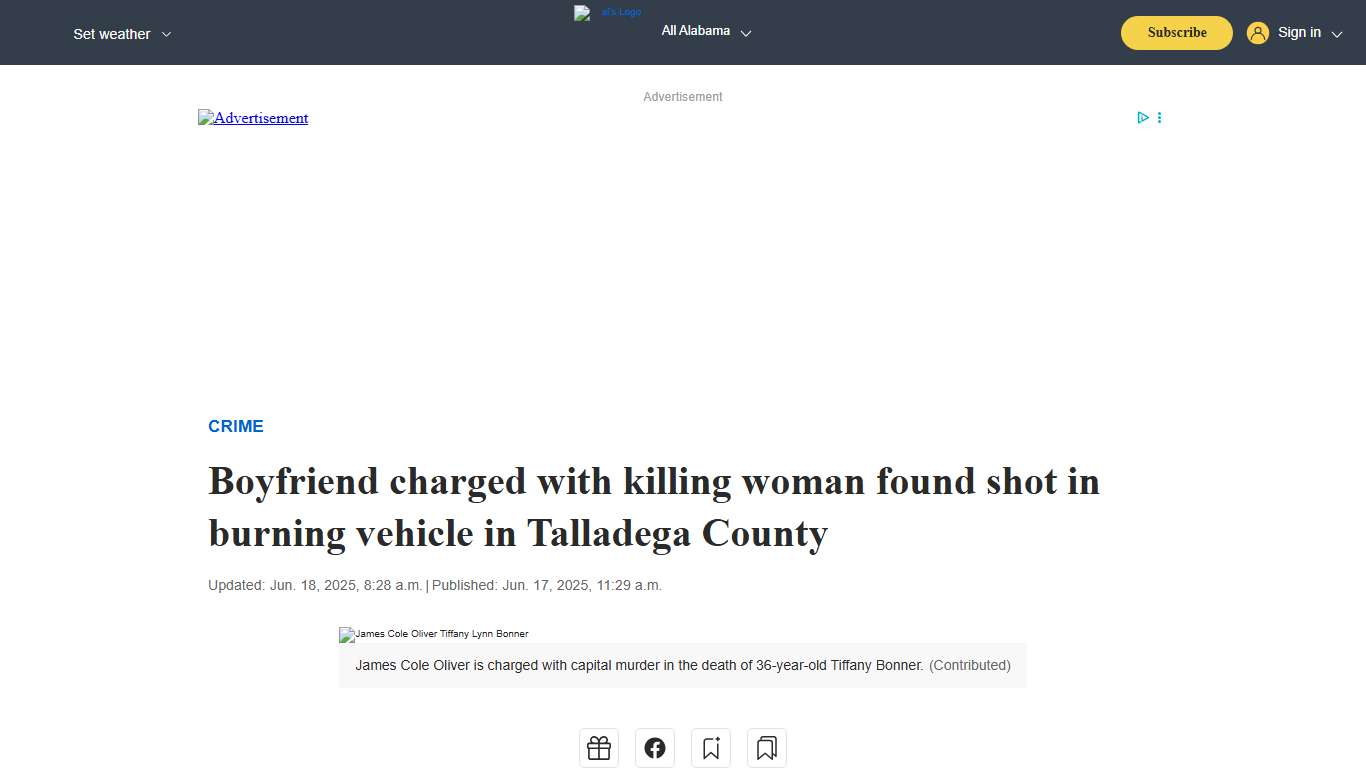Bookmark this article
Viewport: 1366px width, 768px height.
point(711,747)
